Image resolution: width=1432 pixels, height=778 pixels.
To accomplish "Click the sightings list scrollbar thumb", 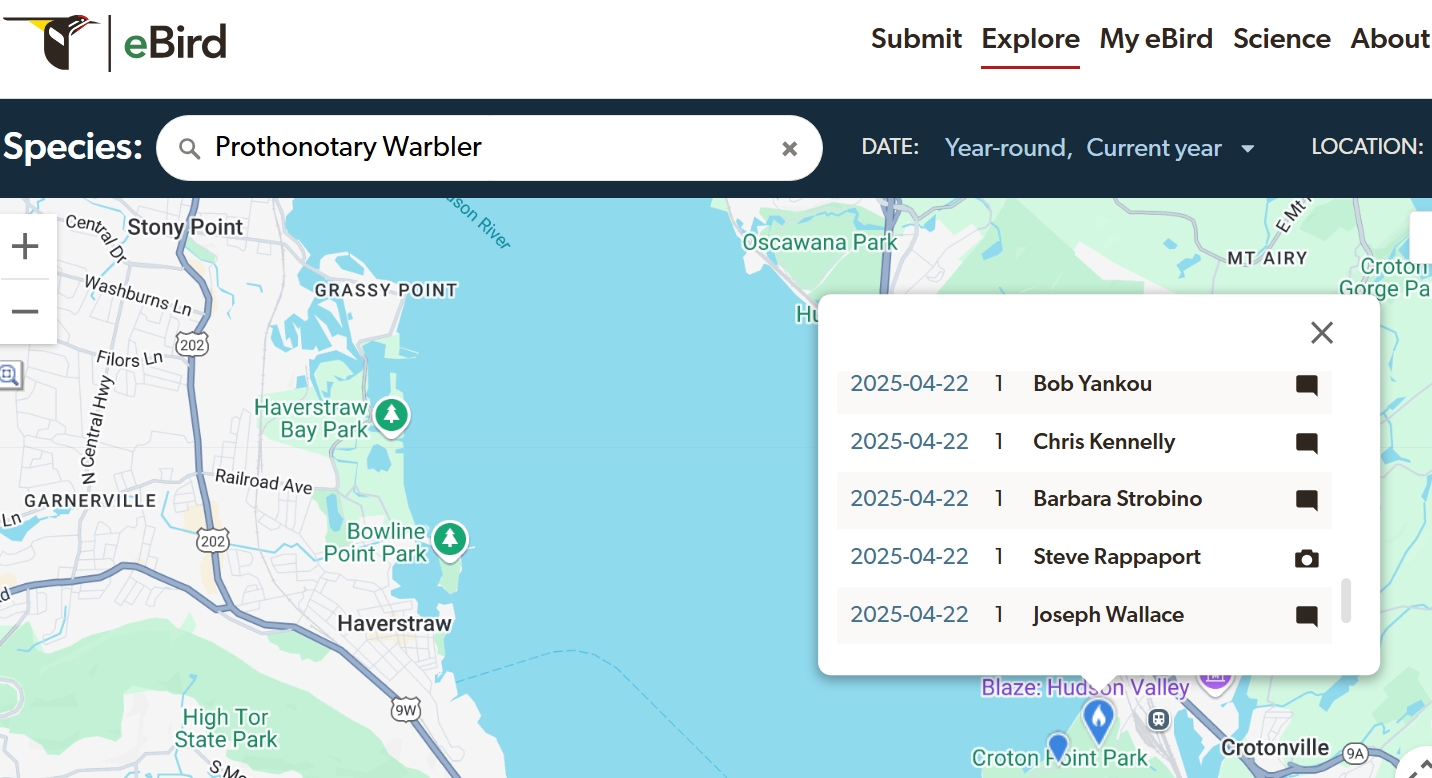I will [x=1346, y=600].
